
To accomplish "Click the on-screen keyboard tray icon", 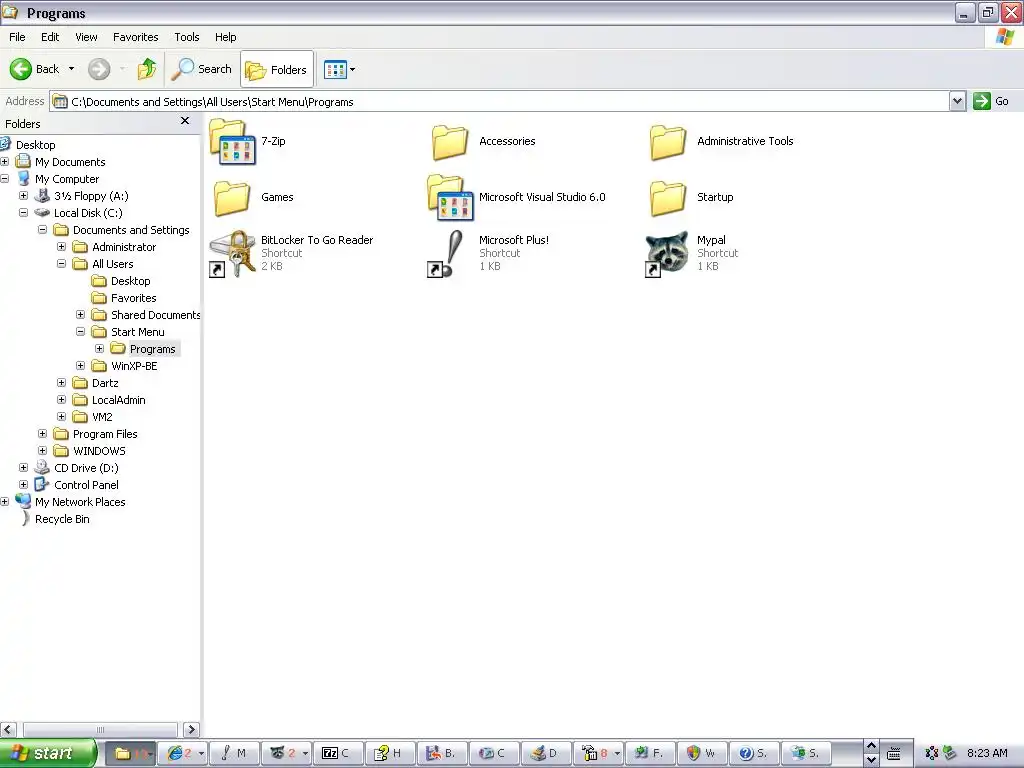I will [893, 753].
